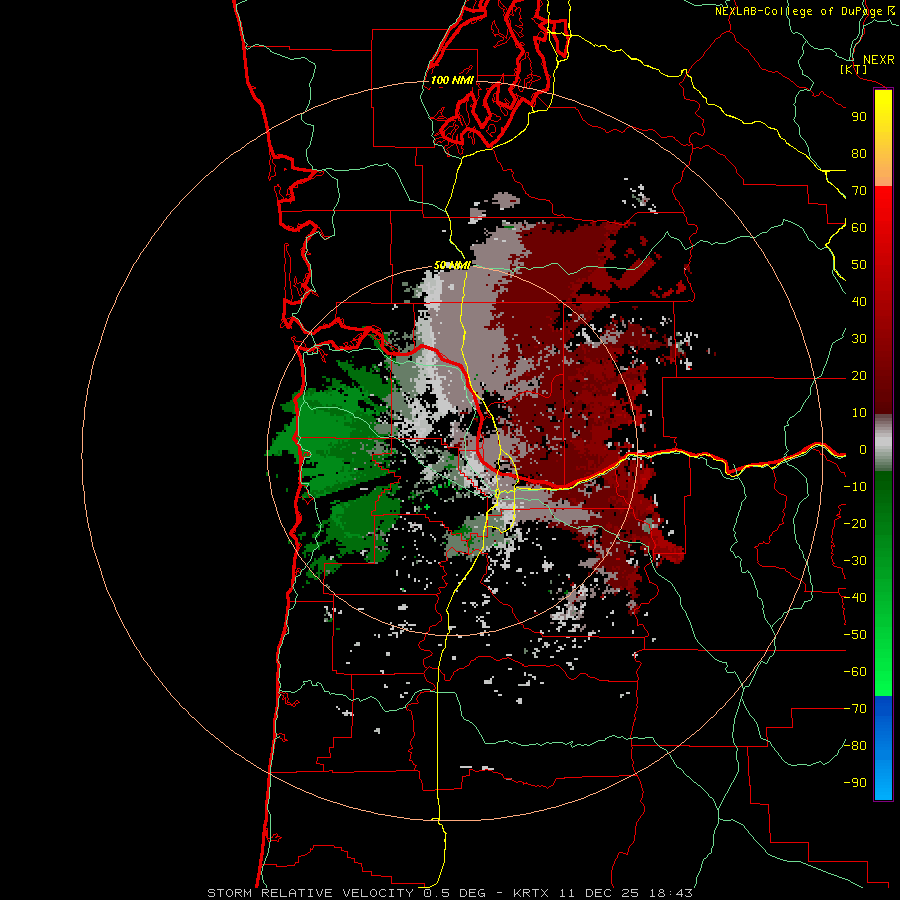Click the 60 value on velocity scale
This screenshot has width=900, height=900.
coord(859,228)
